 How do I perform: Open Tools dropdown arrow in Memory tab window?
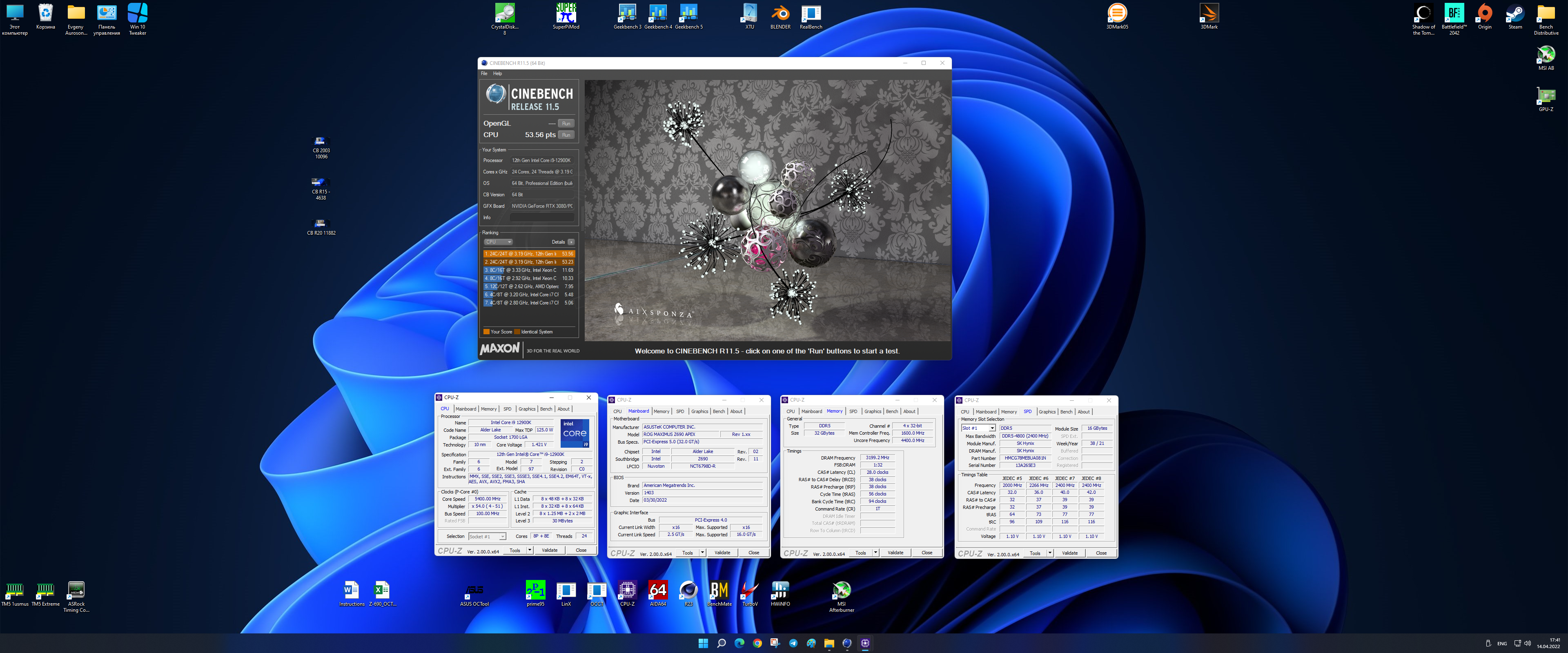click(875, 553)
